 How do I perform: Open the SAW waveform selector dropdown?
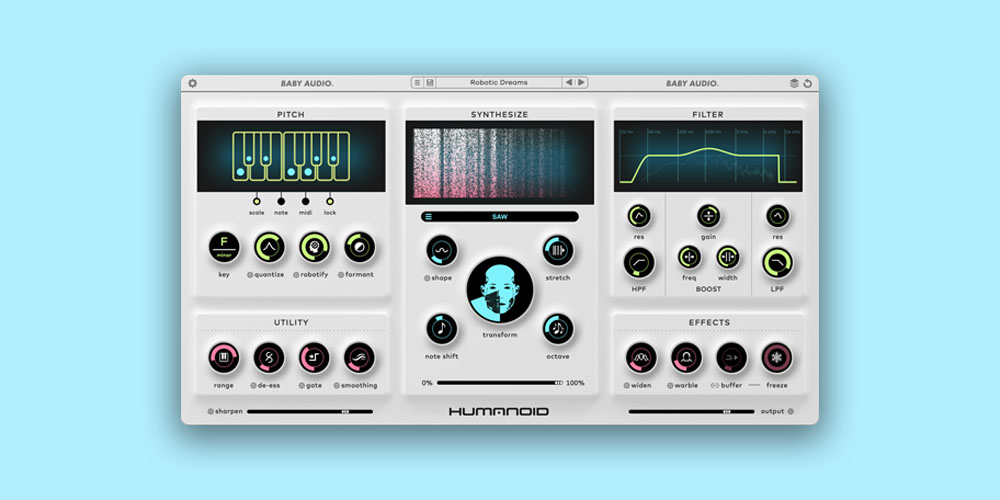500,216
